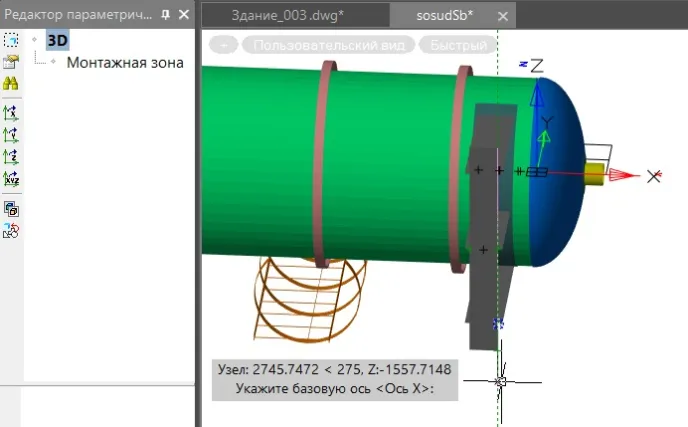Screen dimensions: 688x427
Task: Select the Монтажная зона tree item
Action: pyautogui.click(x=125, y=62)
